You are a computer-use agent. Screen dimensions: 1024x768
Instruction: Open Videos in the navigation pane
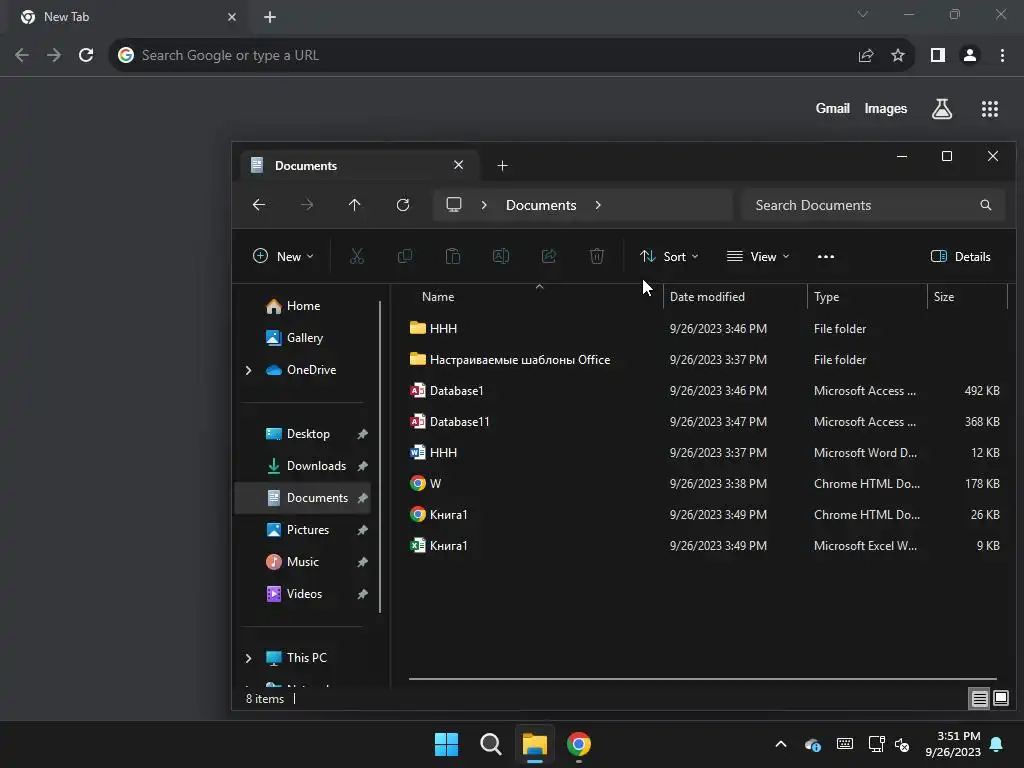(294, 594)
